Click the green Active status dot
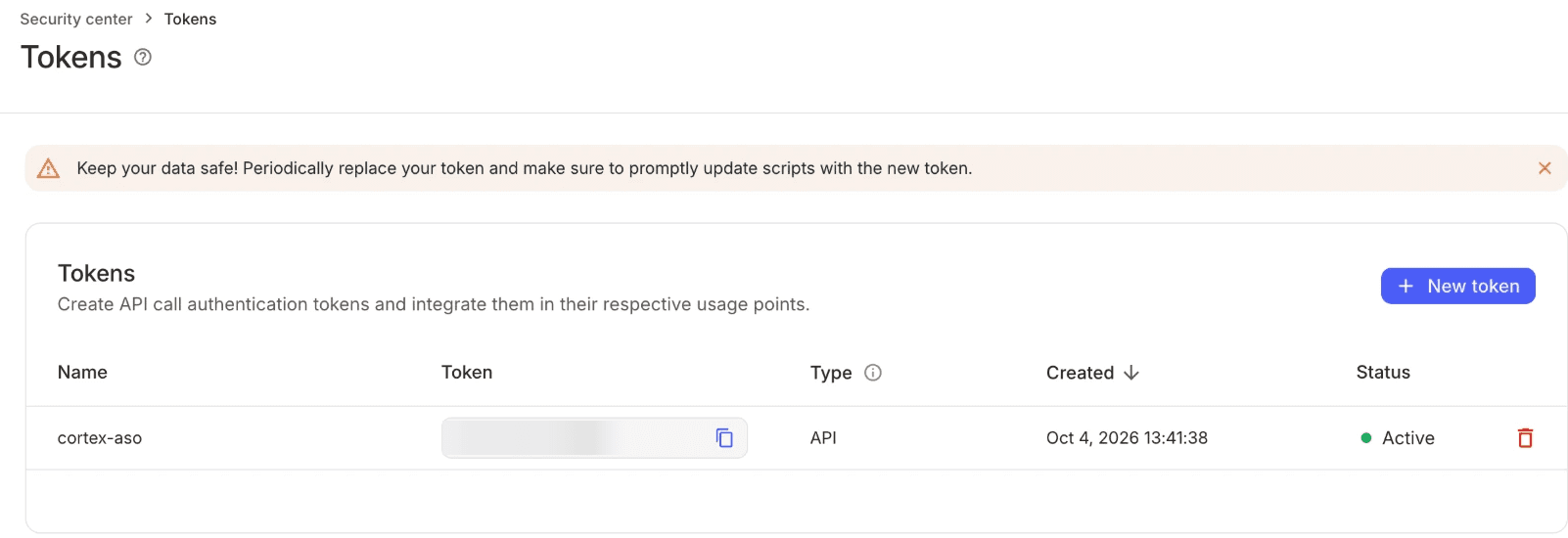 point(1366,438)
